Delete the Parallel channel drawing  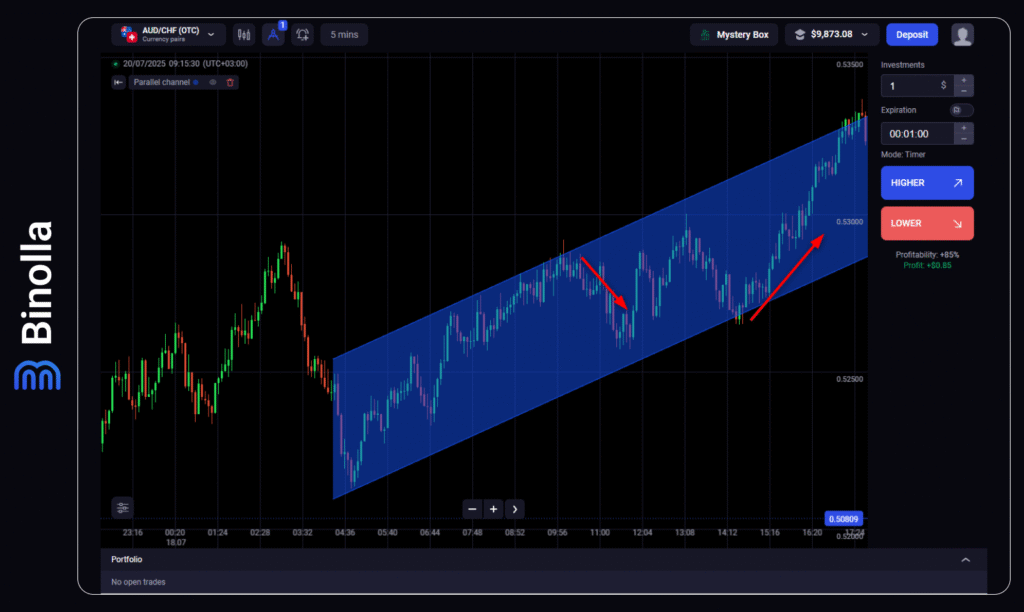[x=230, y=82]
